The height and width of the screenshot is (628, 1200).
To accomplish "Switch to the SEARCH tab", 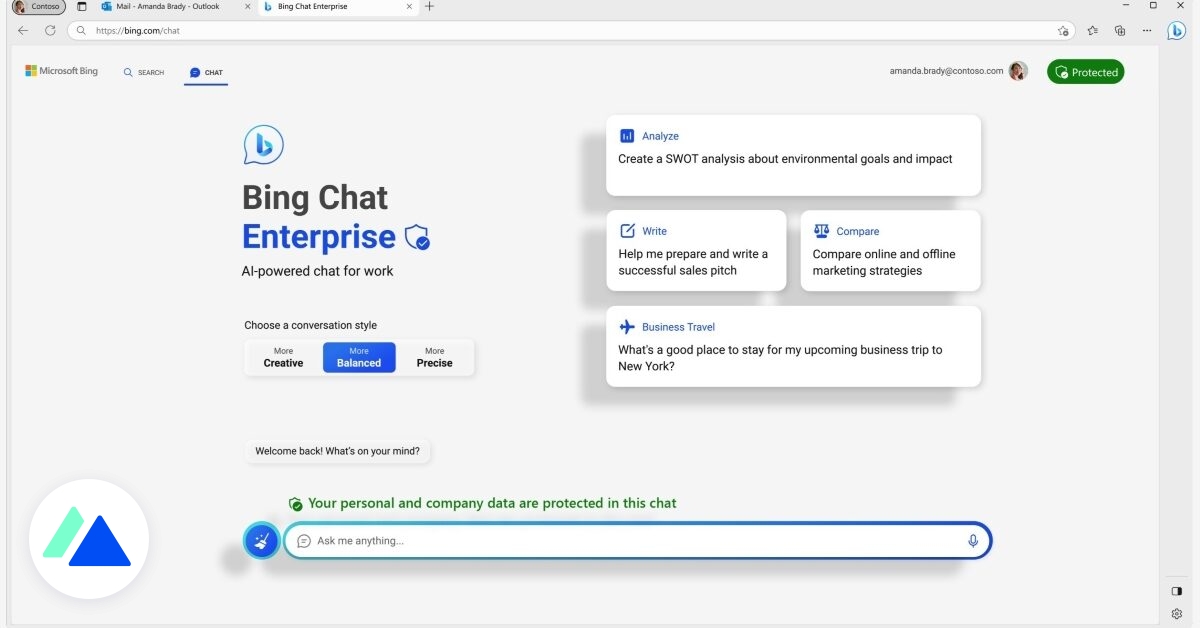I will [x=143, y=72].
